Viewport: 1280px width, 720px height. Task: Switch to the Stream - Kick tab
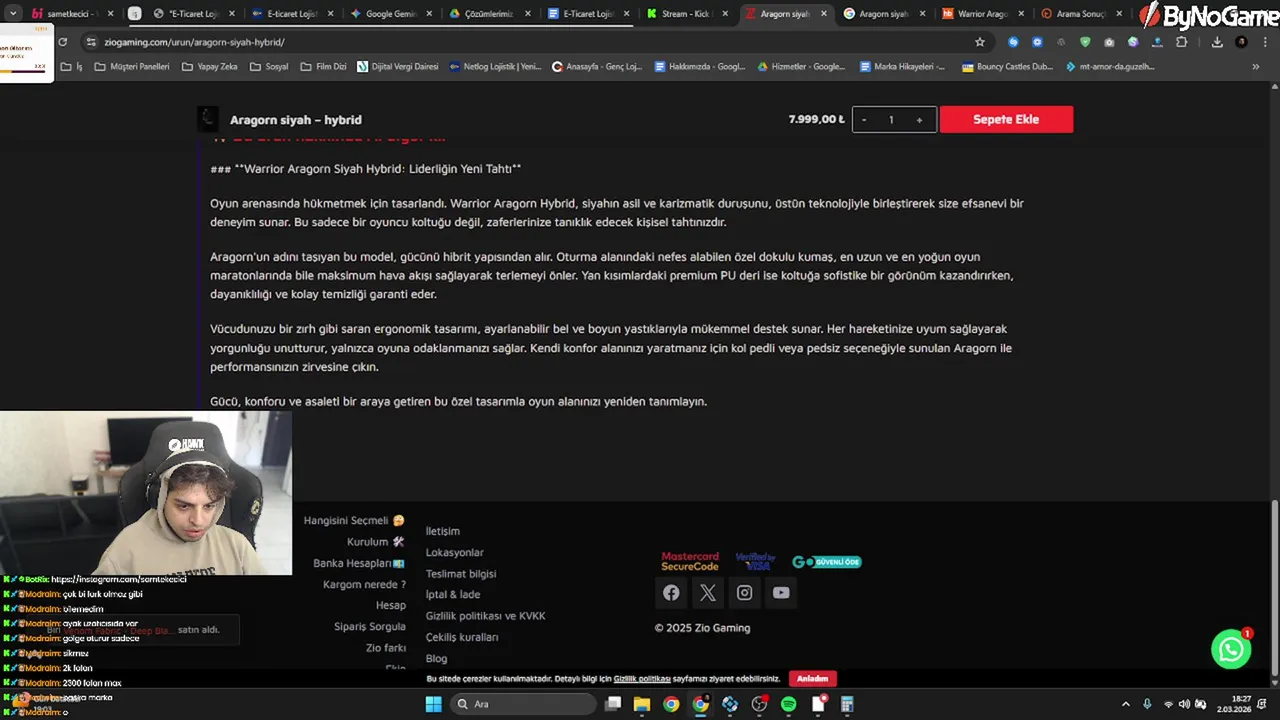point(685,14)
